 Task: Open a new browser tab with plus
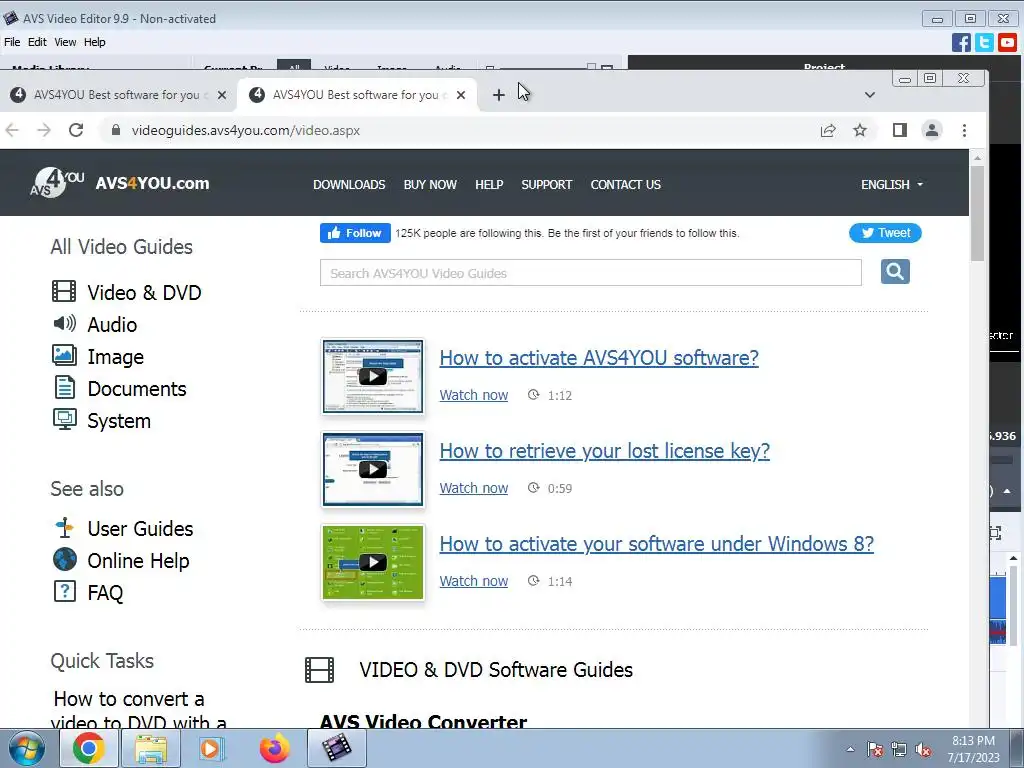pos(498,95)
